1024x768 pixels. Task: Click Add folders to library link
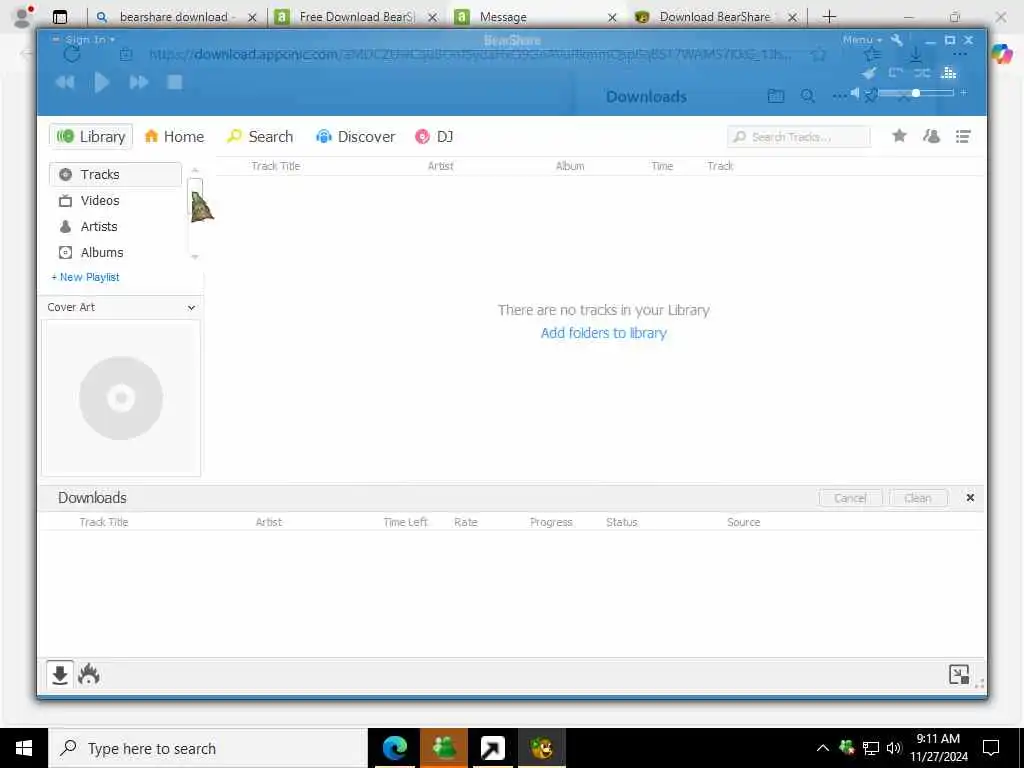coord(603,333)
